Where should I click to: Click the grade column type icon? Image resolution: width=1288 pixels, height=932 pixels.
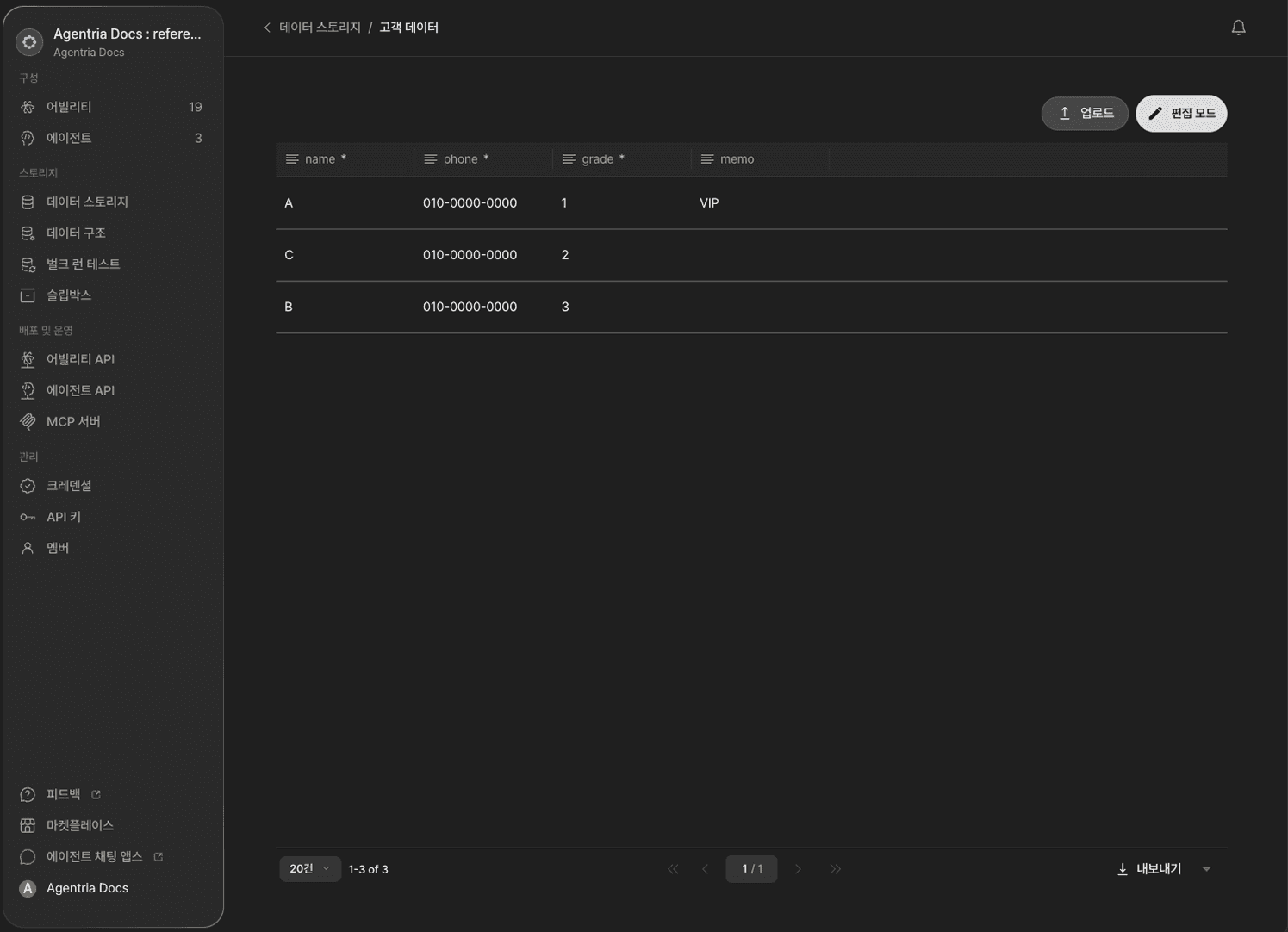point(569,159)
